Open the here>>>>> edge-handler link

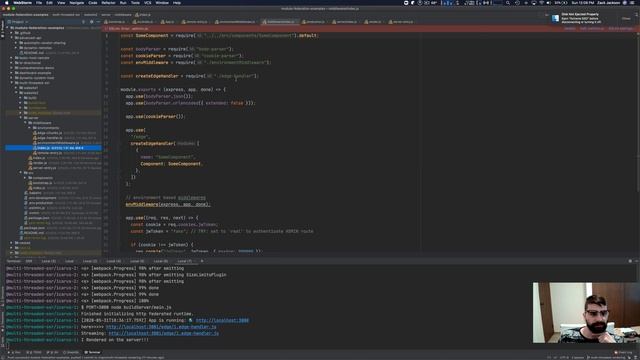click(161, 327)
